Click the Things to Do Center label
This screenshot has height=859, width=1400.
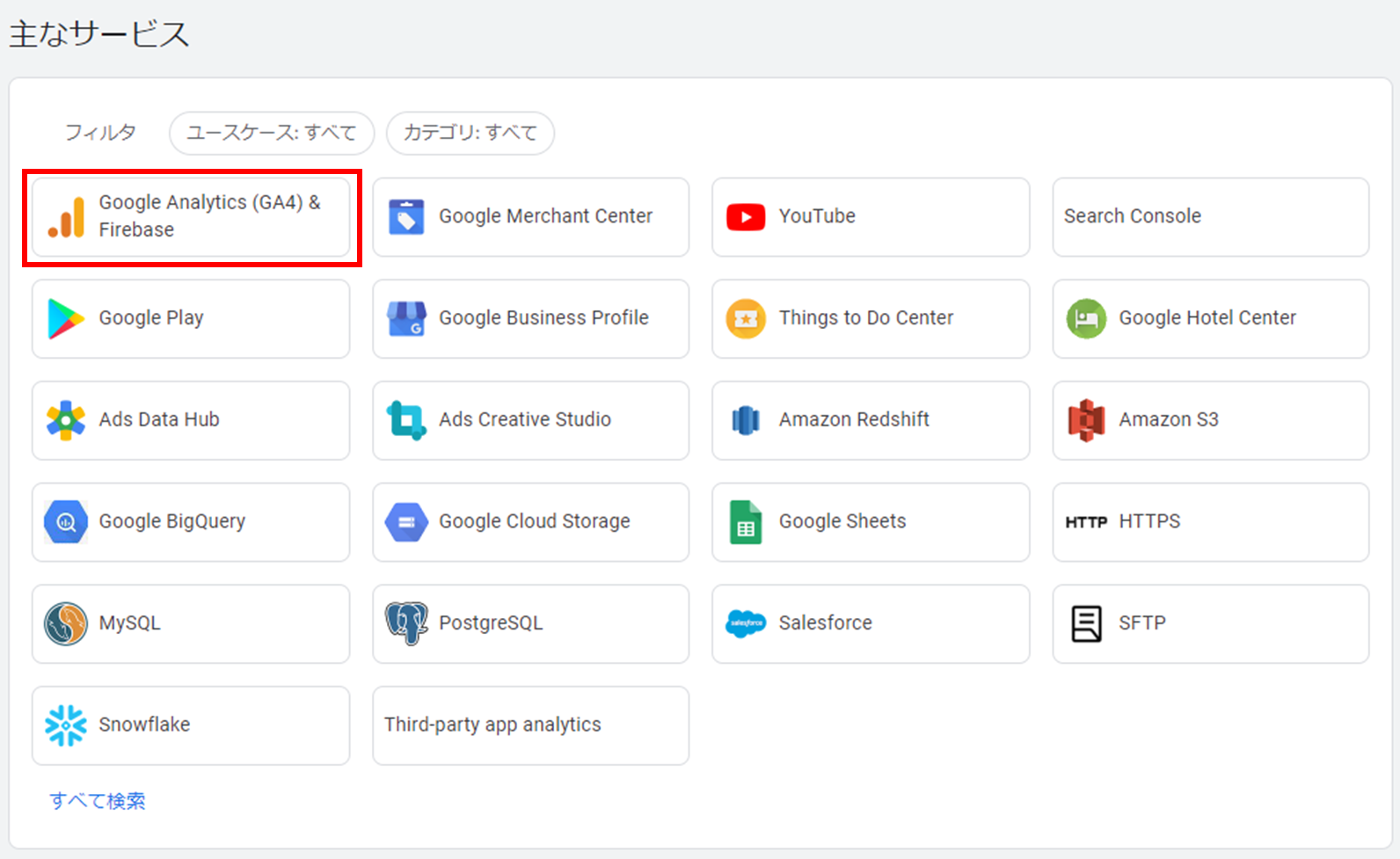[x=866, y=318]
